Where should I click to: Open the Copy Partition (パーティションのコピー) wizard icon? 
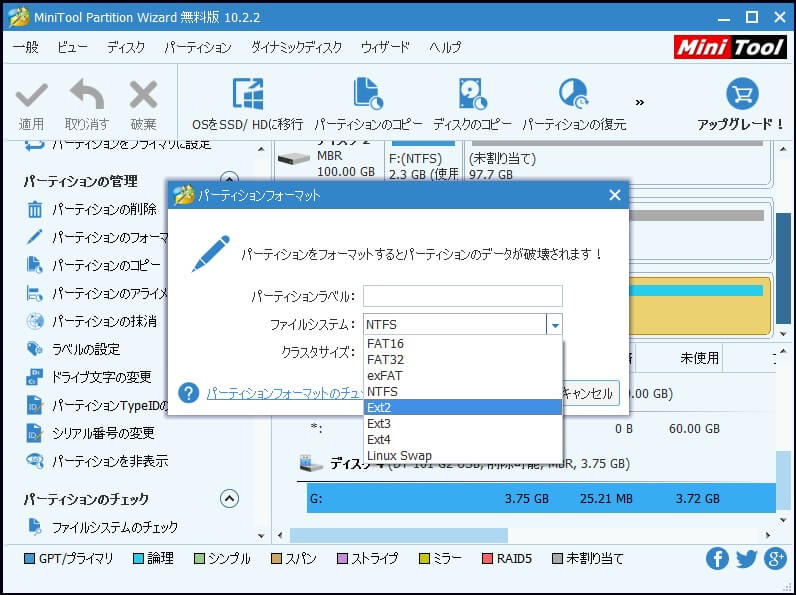click(368, 94)
